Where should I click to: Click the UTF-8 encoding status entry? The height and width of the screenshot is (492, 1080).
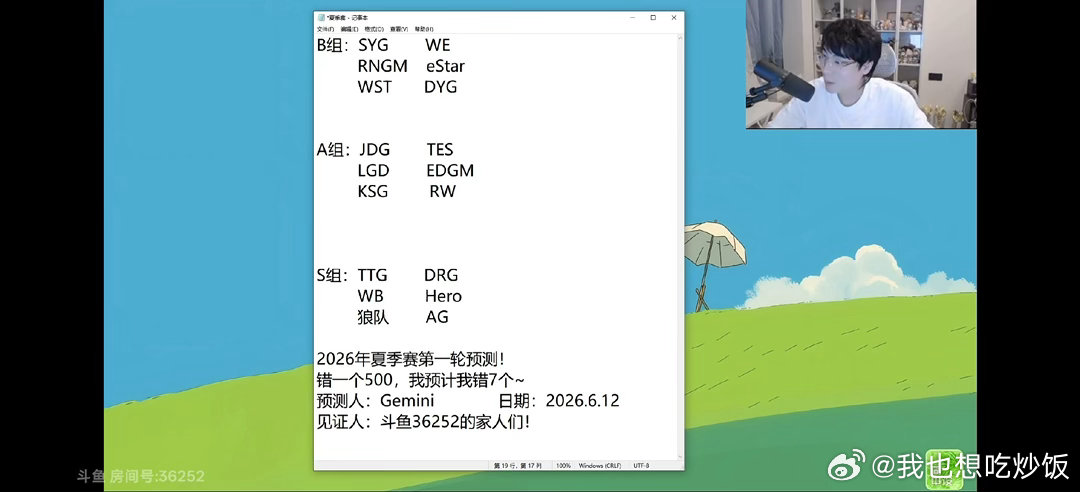pyautogui.click(x=642, y=465)
